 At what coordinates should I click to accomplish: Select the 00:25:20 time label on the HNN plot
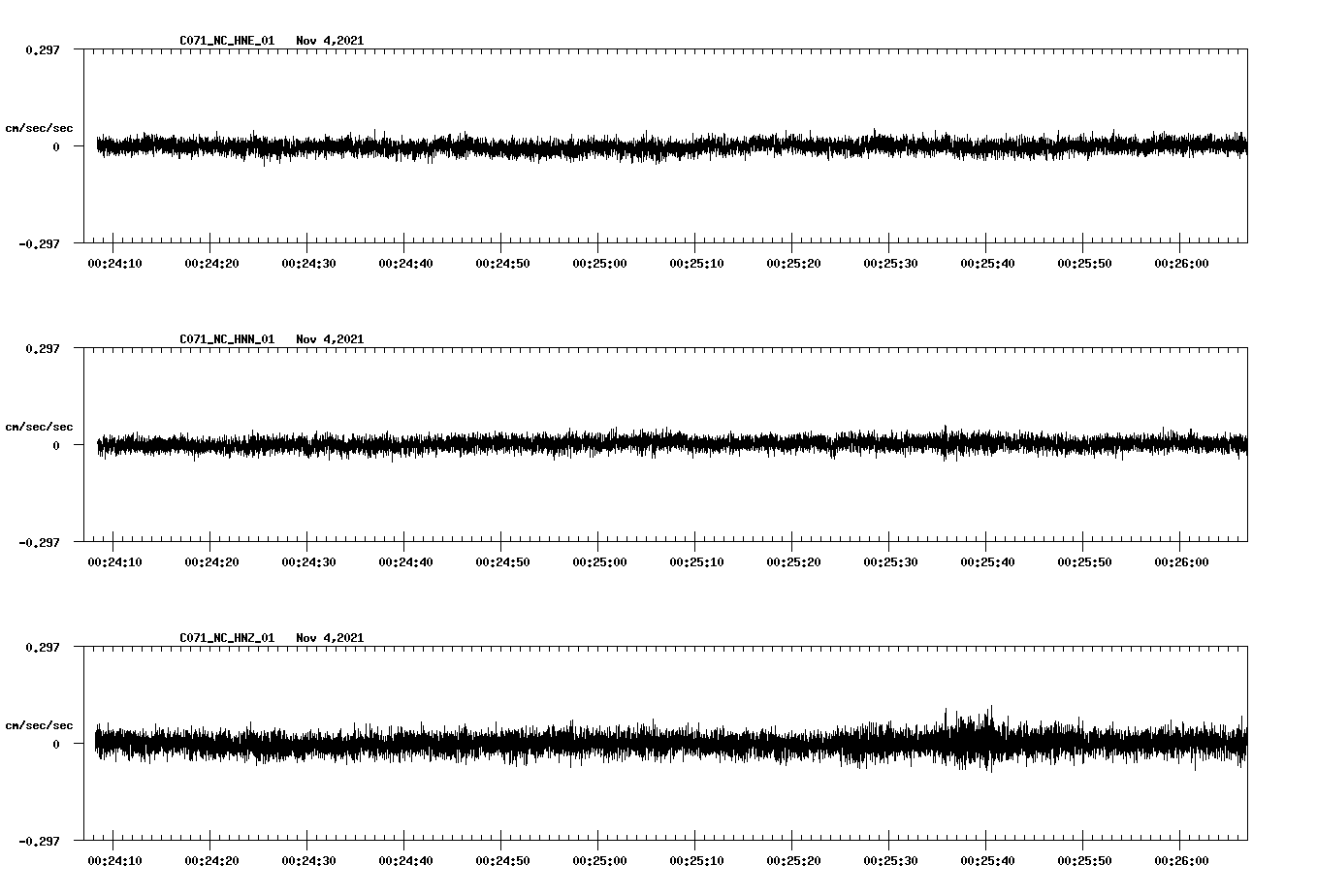[x=793, y=562]
